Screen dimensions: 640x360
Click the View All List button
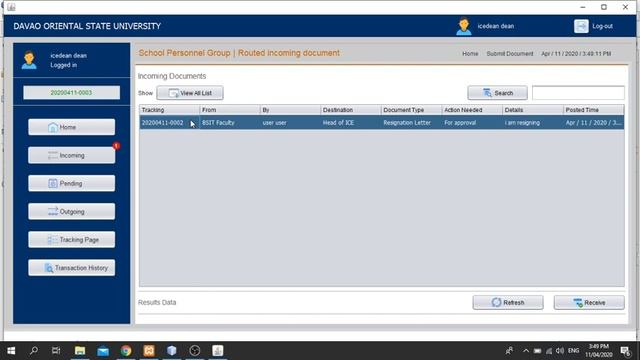[190, 93]
